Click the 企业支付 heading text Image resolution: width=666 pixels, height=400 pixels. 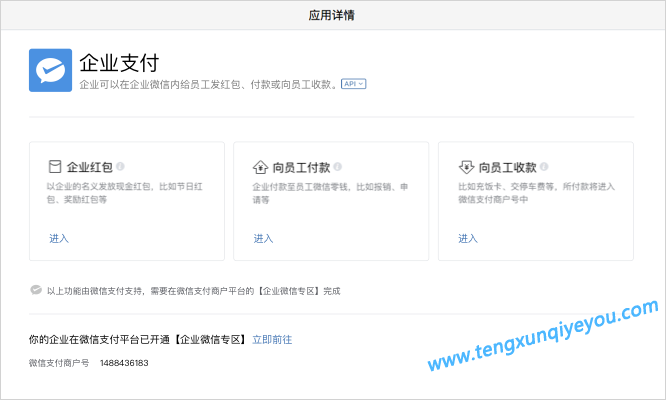(119, 63)
